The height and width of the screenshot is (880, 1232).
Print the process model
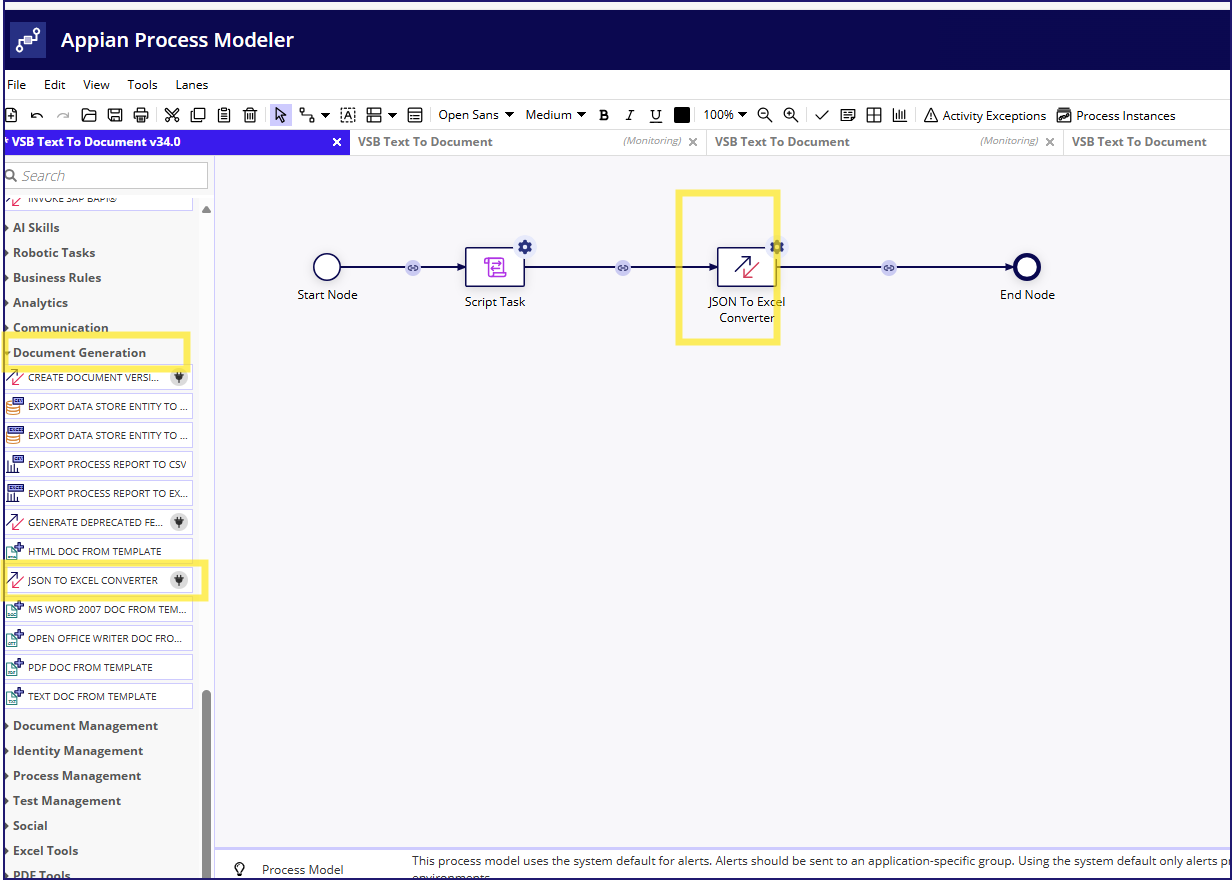(141, 115)
